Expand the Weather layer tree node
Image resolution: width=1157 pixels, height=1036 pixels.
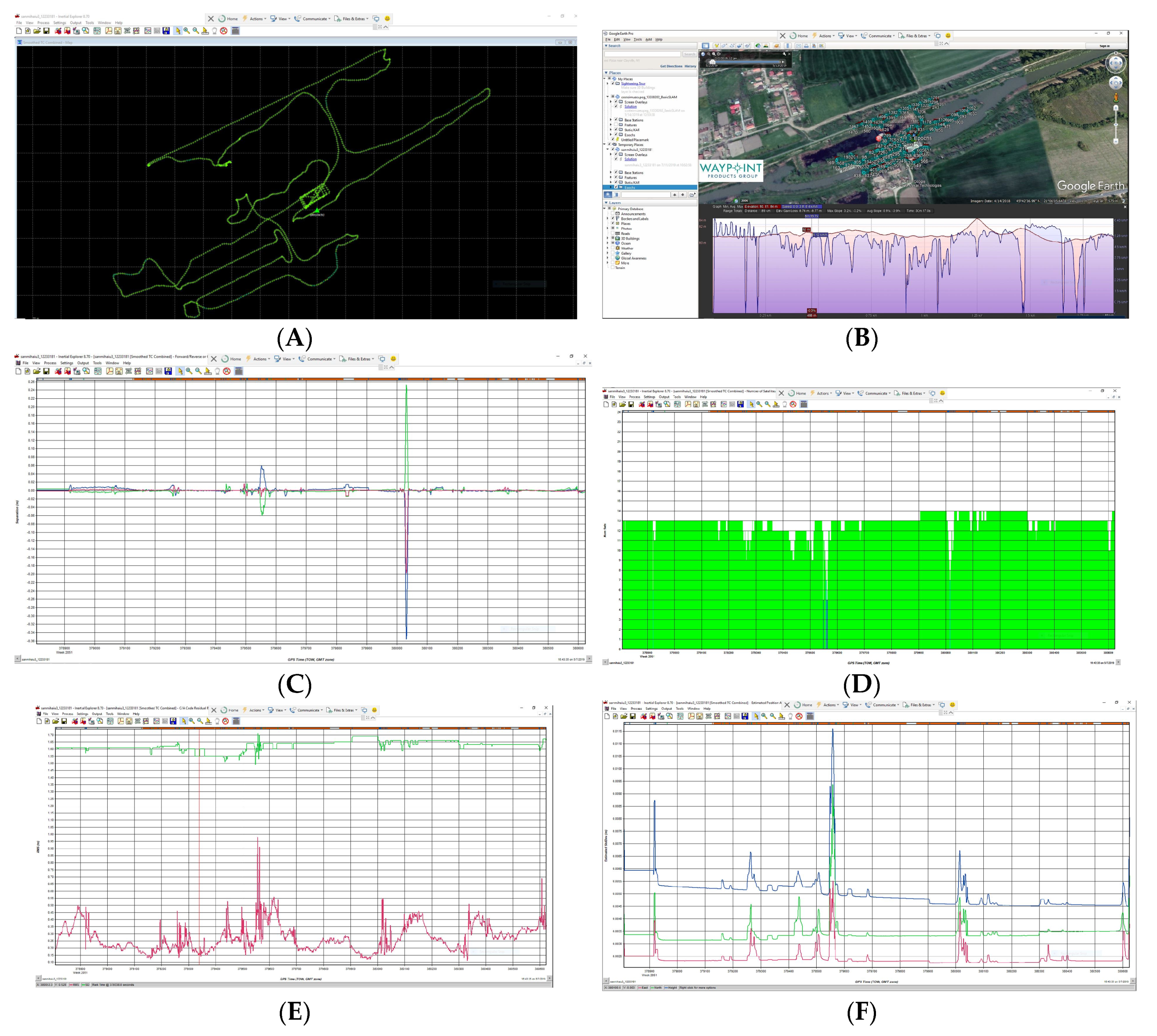[x=608, y=248]
